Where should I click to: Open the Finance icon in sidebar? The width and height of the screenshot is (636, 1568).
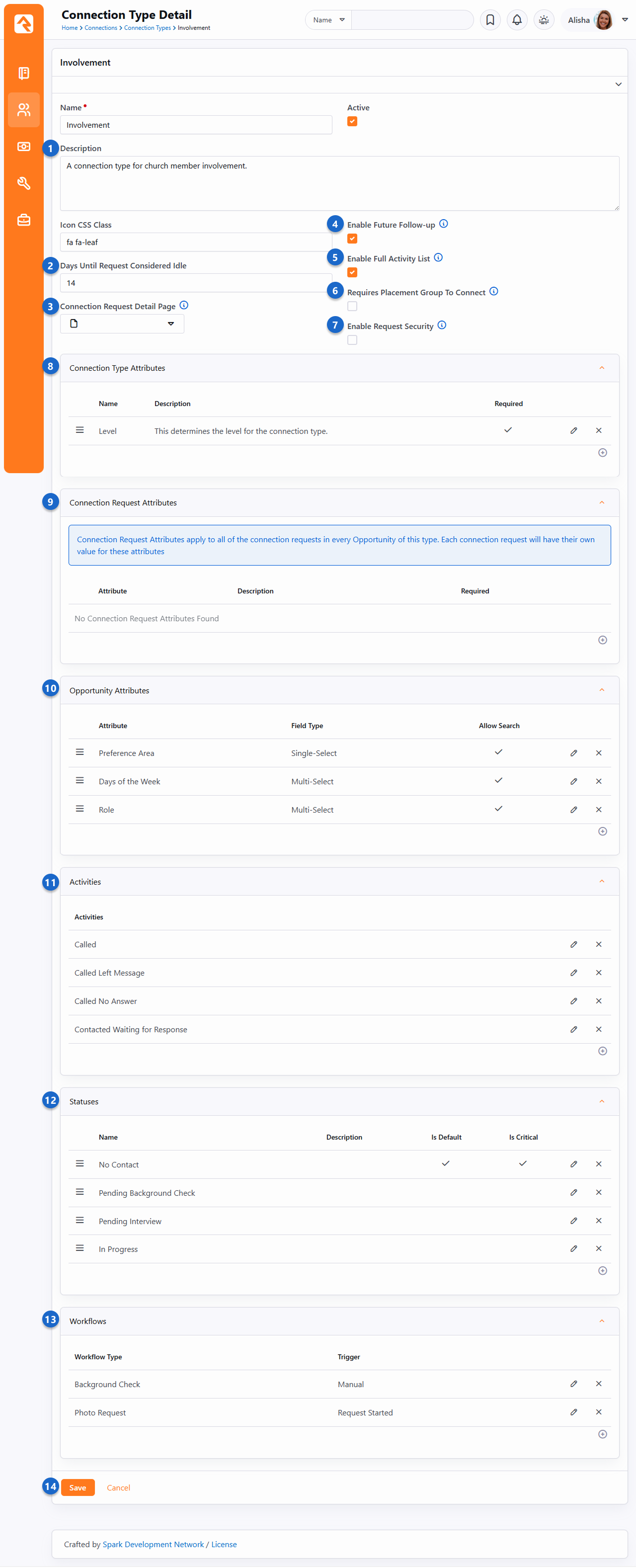coord(24,147)
